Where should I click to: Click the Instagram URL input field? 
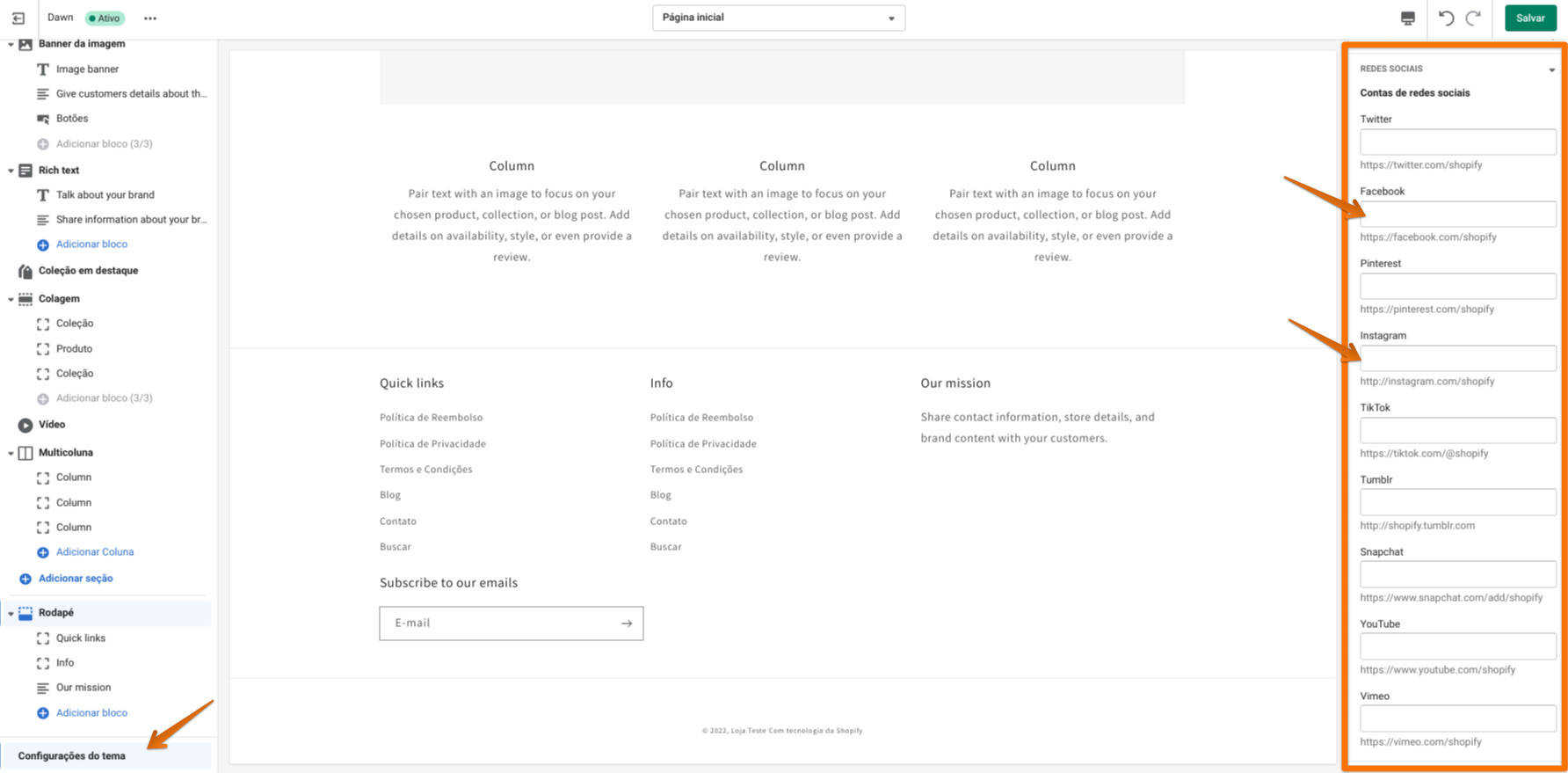pyautogui.click(x=1457, y=358)
